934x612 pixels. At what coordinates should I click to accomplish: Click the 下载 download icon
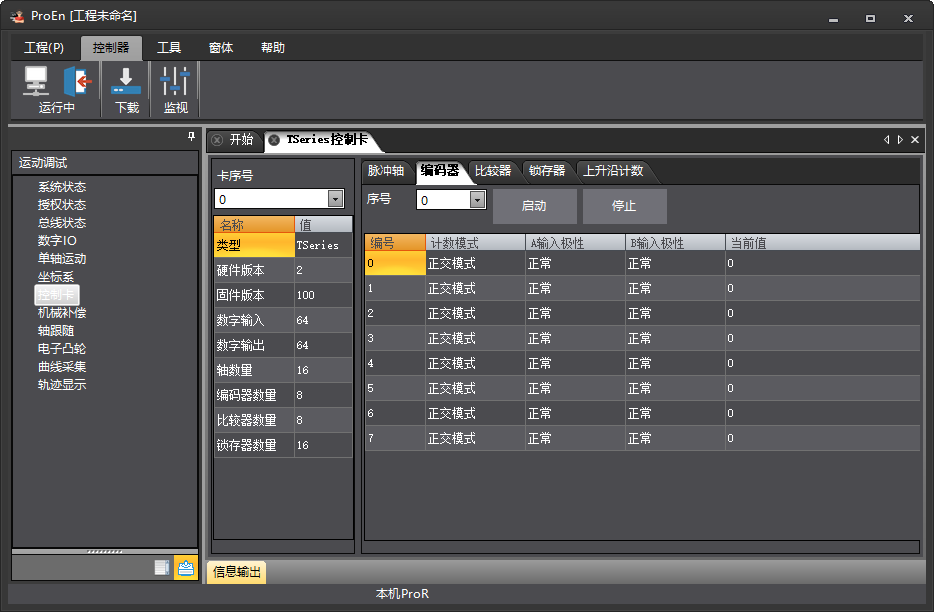coord(126,80)
